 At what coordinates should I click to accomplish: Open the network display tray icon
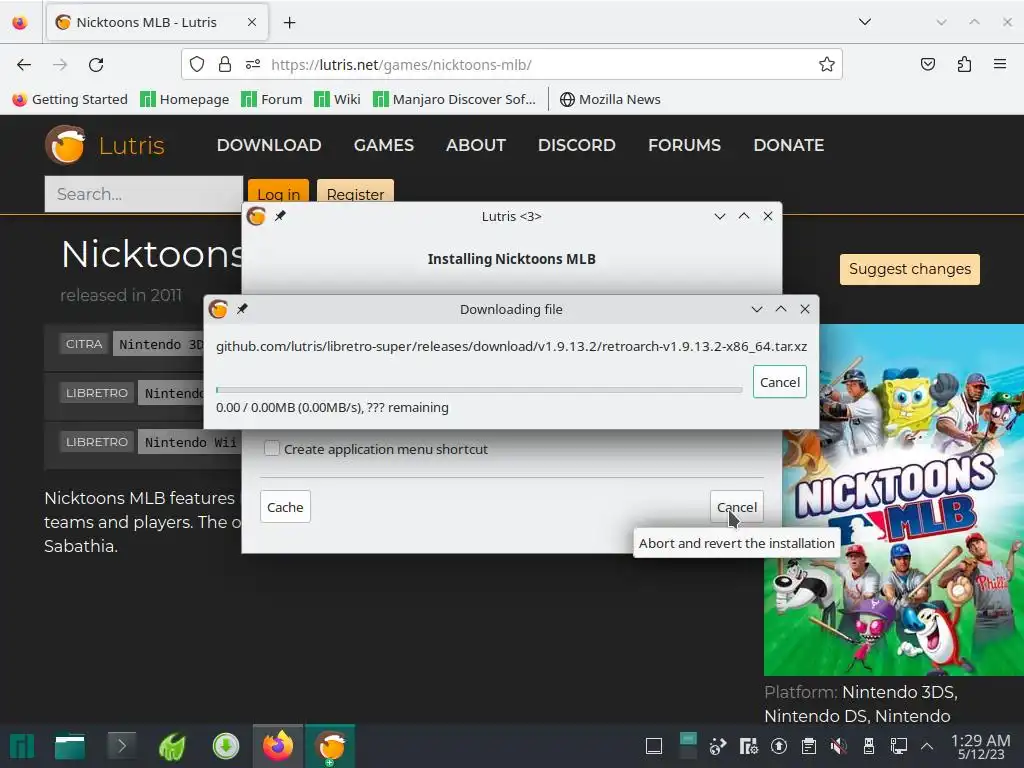point(899,746)
